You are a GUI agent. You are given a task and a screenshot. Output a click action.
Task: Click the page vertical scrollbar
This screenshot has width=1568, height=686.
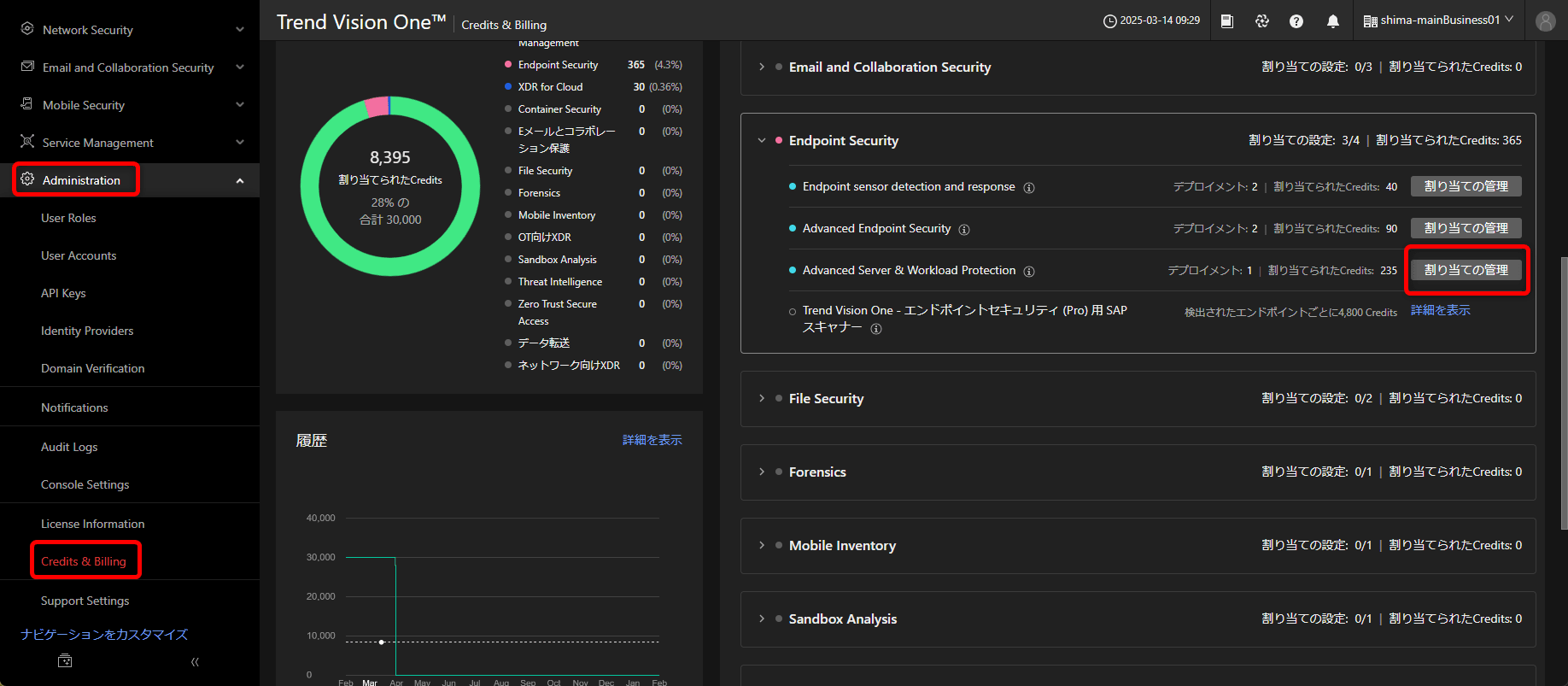click(1563, 393)
